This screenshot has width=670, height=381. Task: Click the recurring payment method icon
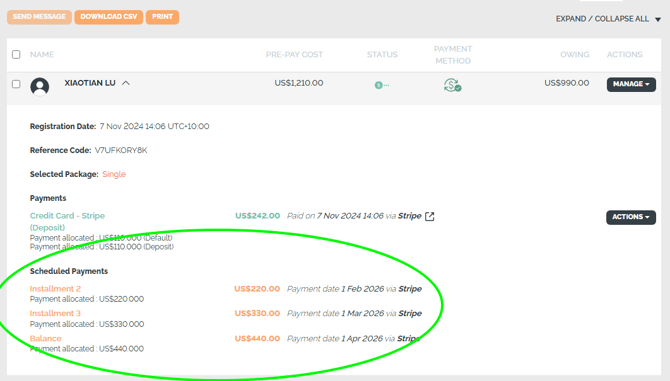click(453, 85)
